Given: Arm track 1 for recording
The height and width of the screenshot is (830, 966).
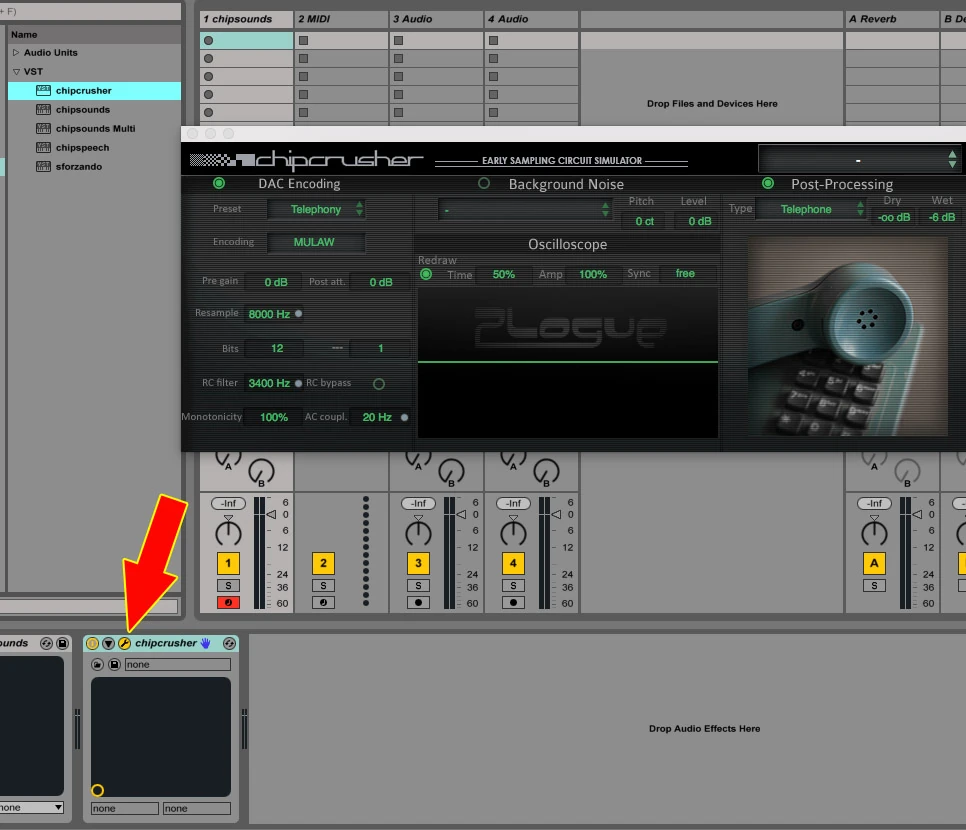Looking at the screenshot, I should click(x=226, y=602).
